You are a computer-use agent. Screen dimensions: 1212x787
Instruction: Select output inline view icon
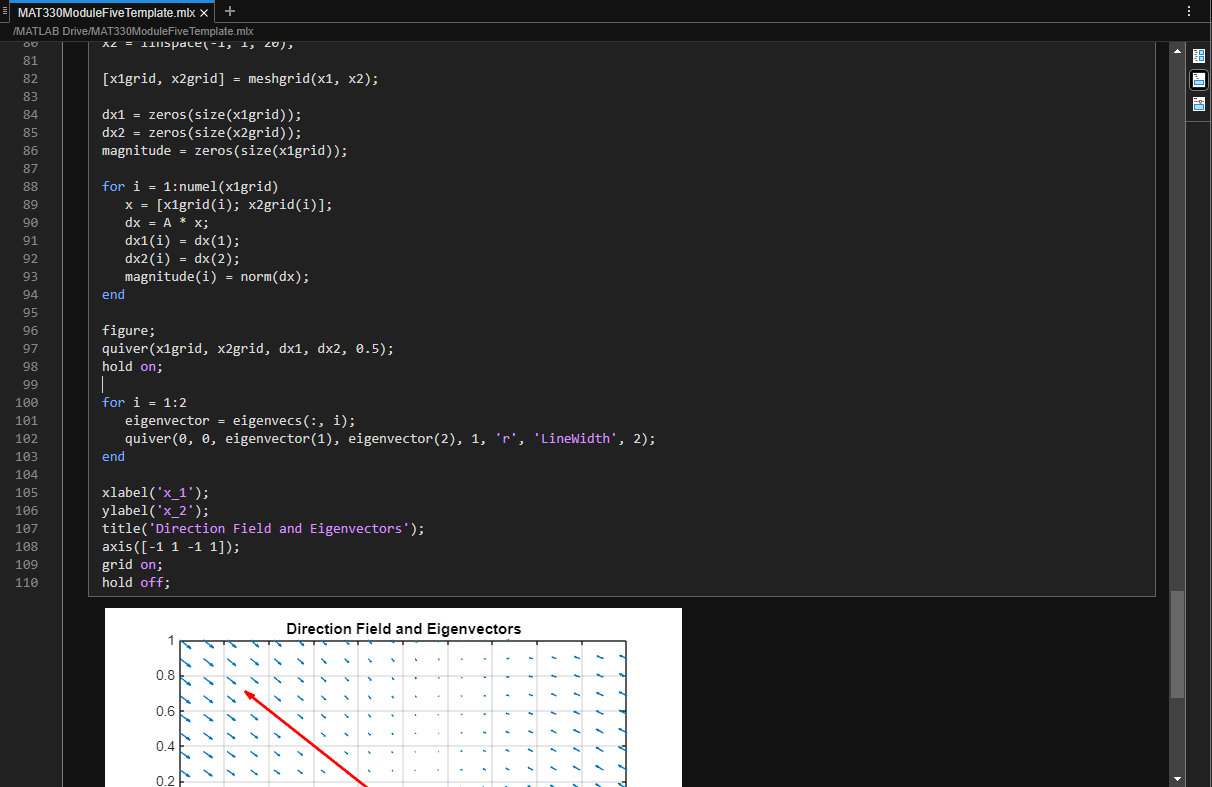(x=1199, y=80)
